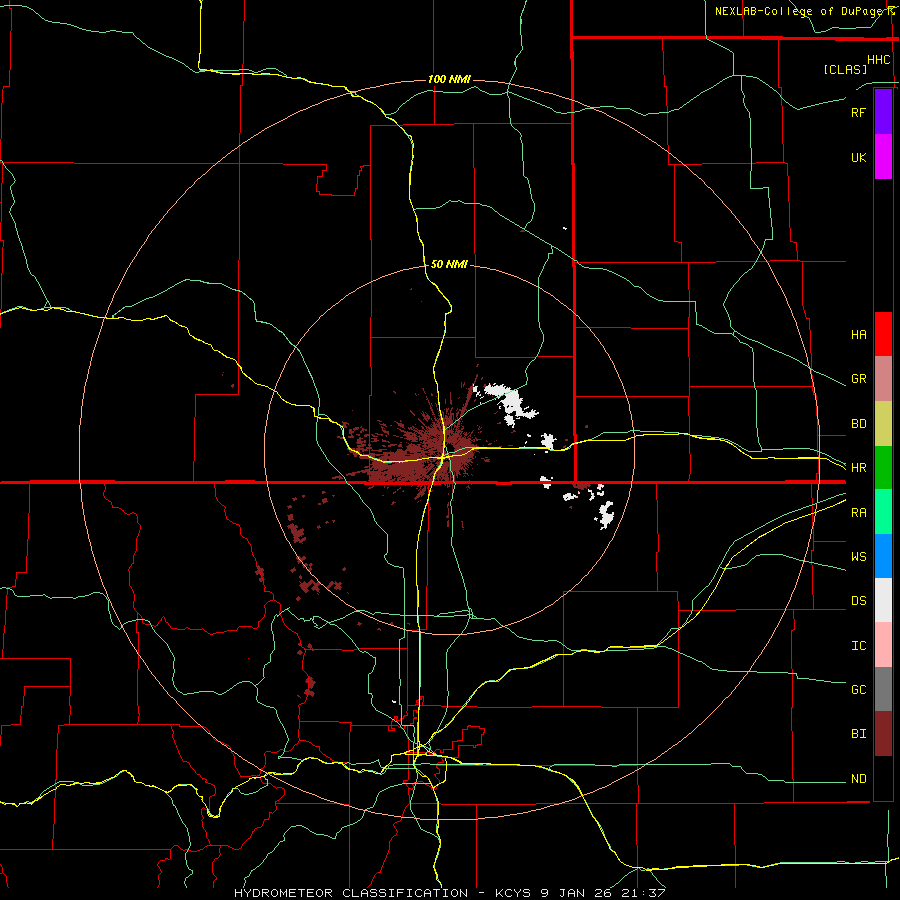Click the UK magenta legend swatch
The image size is (900, 900).
coord(883,157)
